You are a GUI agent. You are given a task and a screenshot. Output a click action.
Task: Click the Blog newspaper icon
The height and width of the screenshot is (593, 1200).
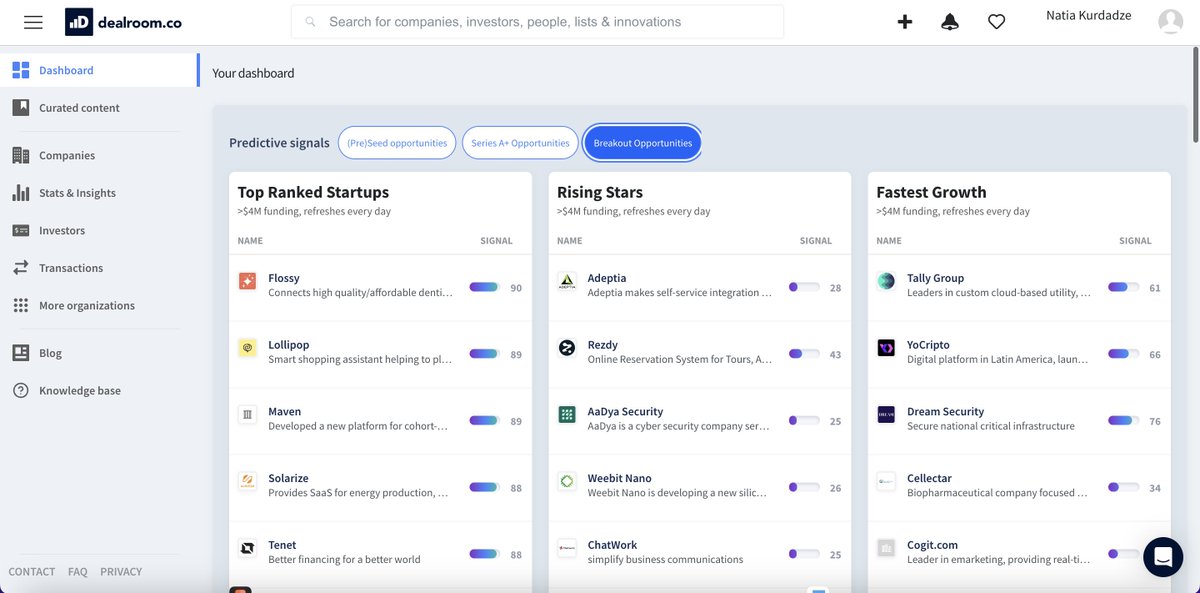(21, 353)
